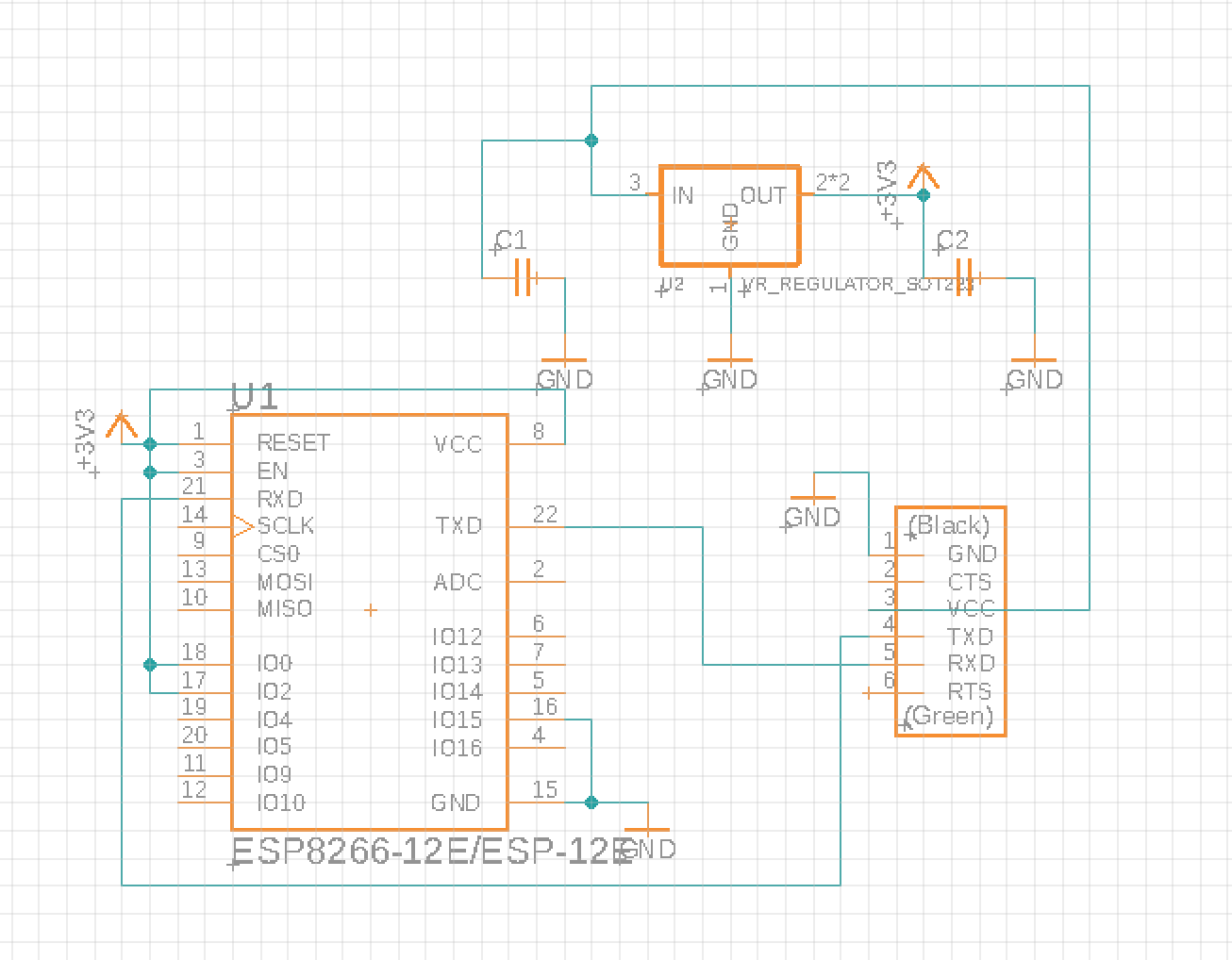This screenshot has height=960, width=1232.
Task: Select the SCLK clock arrow marker on U1
Action: [243, 526]
